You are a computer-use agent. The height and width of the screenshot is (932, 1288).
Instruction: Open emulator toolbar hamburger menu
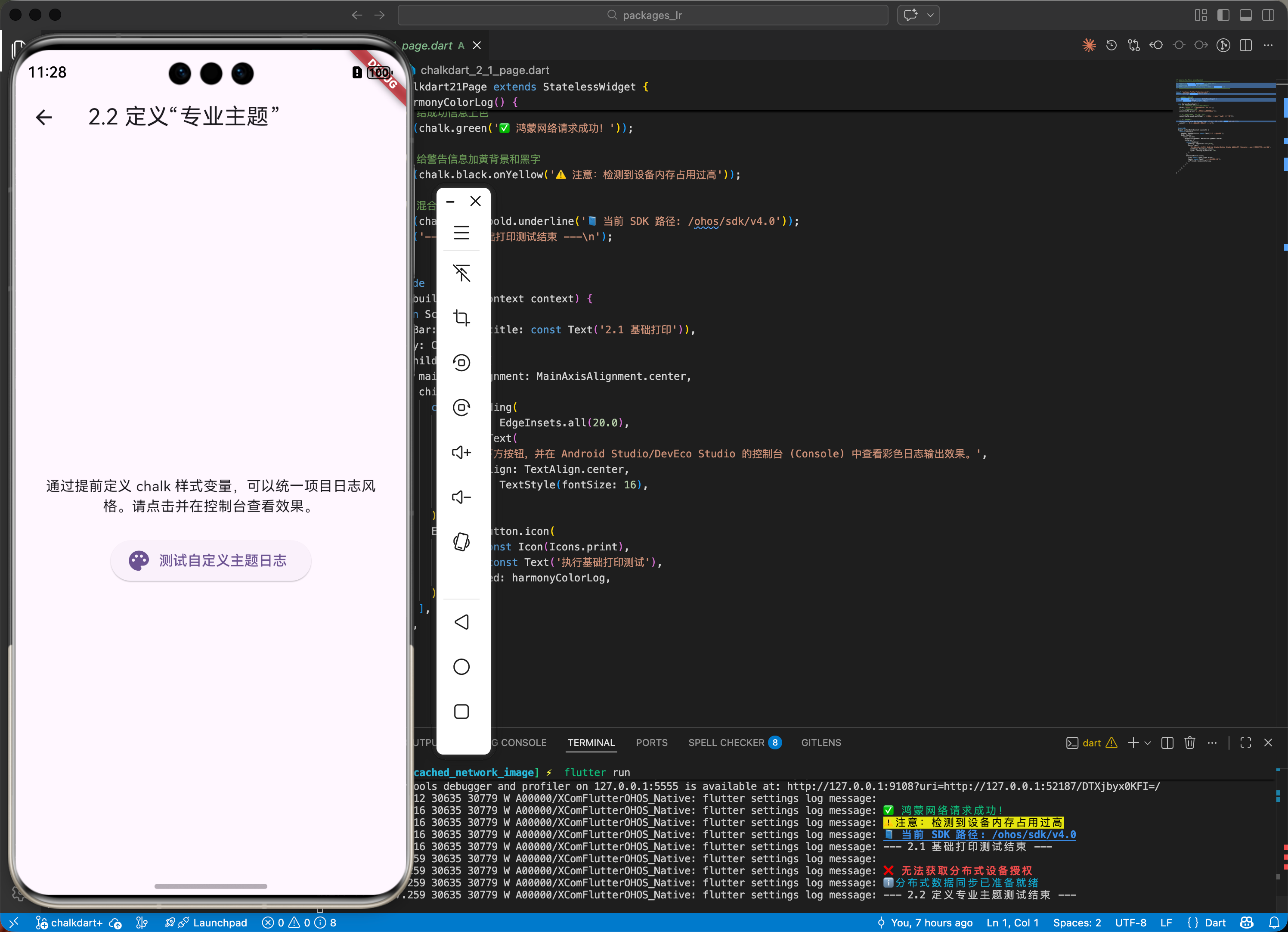[461, 233]
